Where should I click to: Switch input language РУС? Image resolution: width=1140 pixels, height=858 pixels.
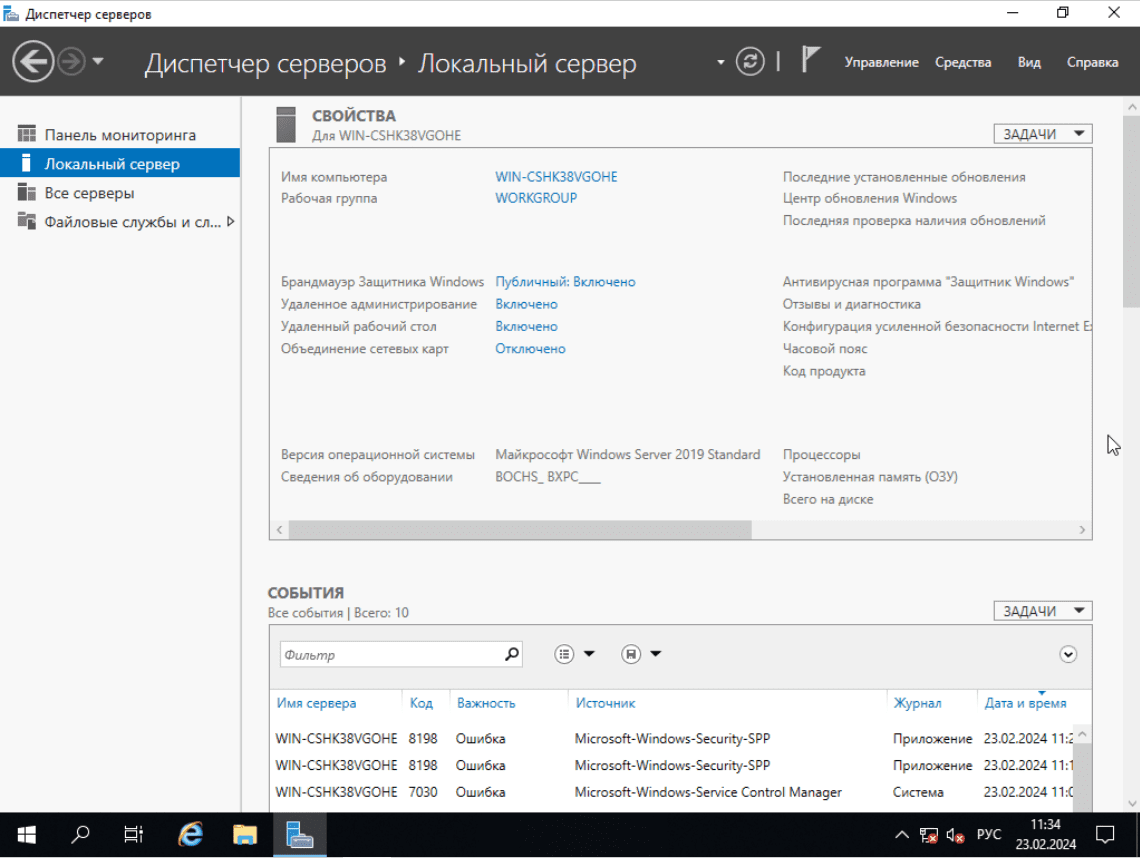coord(988,835)
